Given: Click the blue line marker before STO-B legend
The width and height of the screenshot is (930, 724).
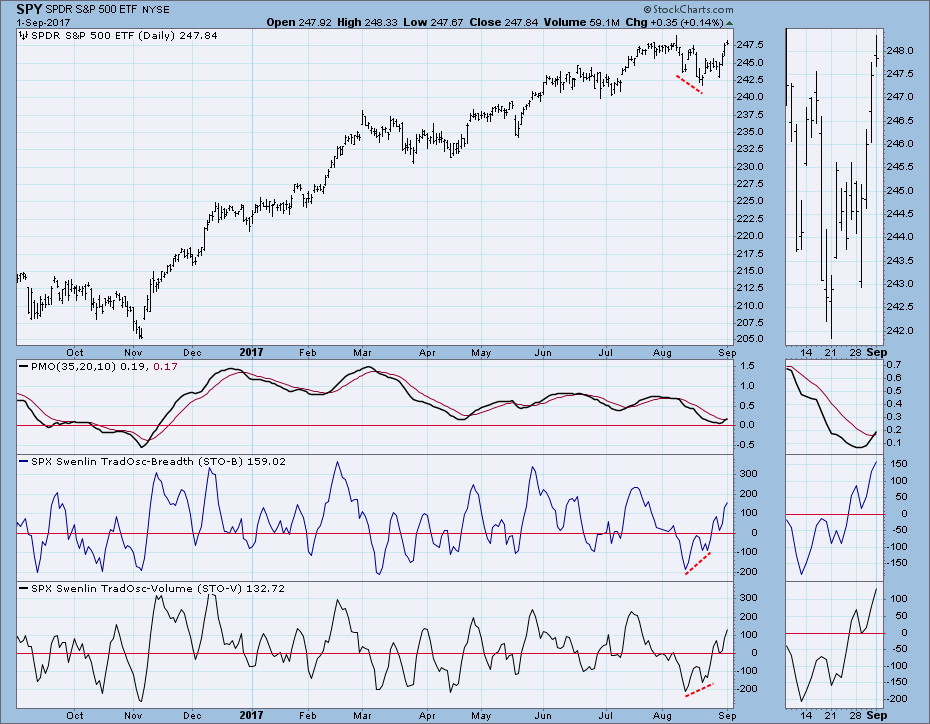Looking at the screenshot, I should click(24, 461).
